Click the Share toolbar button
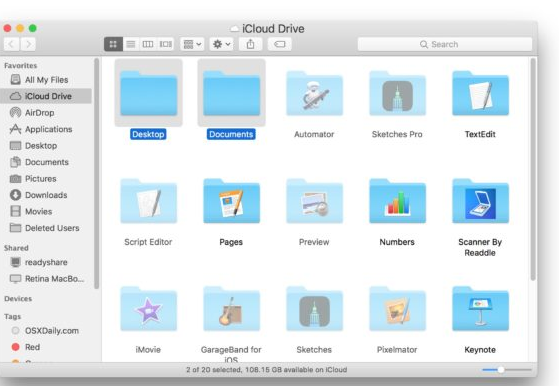 click(x=251, y=44)
